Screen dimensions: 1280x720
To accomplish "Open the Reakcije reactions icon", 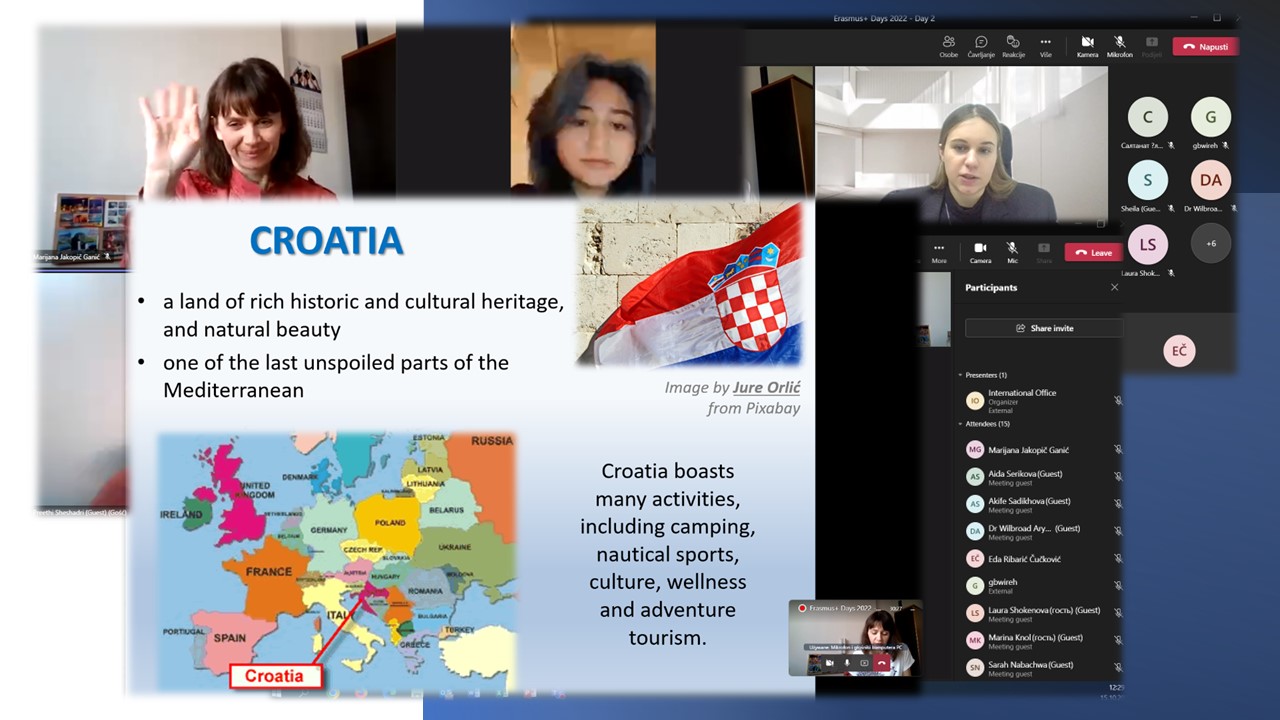I will tap(1013, 43).
